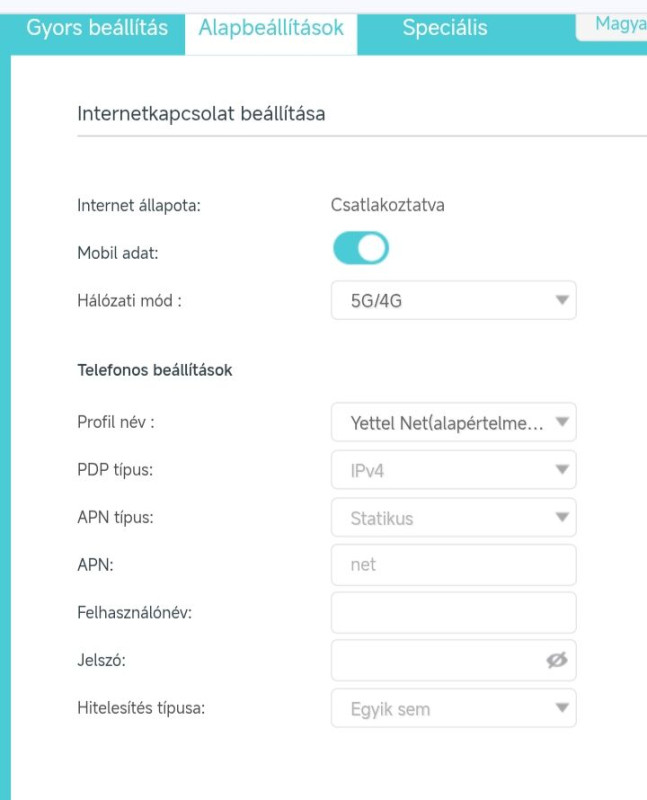
Task: Click the Mobil adat label
Action: tap(118, 253)
